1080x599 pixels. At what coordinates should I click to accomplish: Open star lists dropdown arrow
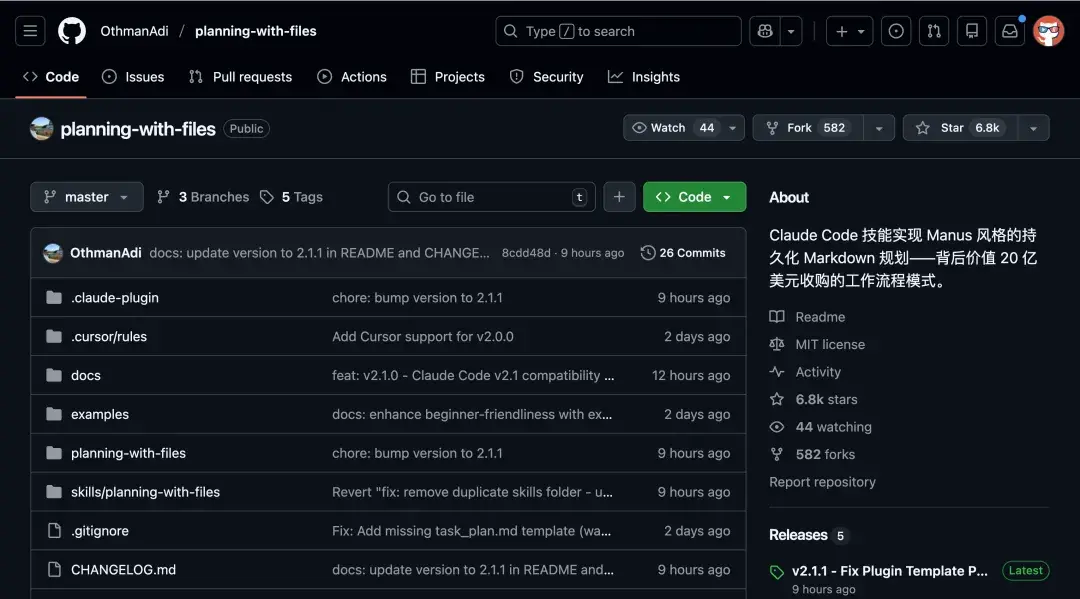[x=1033, y=128]
